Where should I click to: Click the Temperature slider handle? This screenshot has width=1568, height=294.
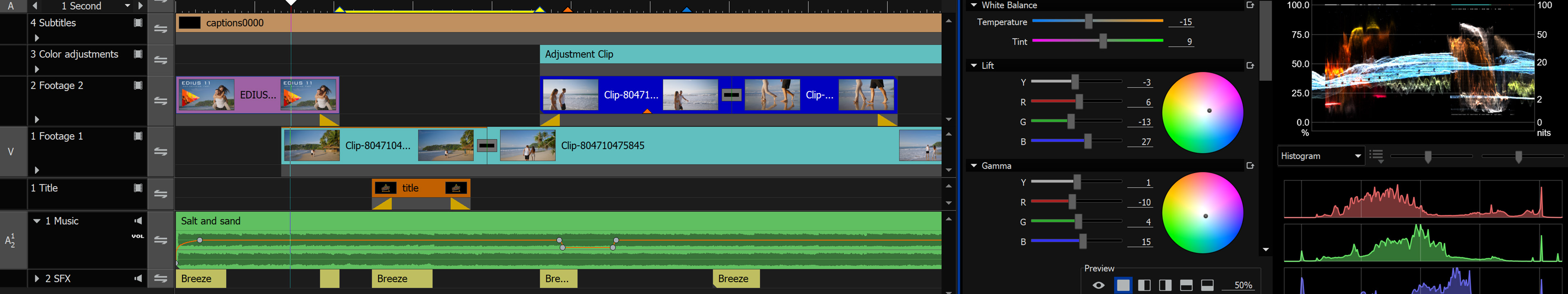tap(1088, 22)
